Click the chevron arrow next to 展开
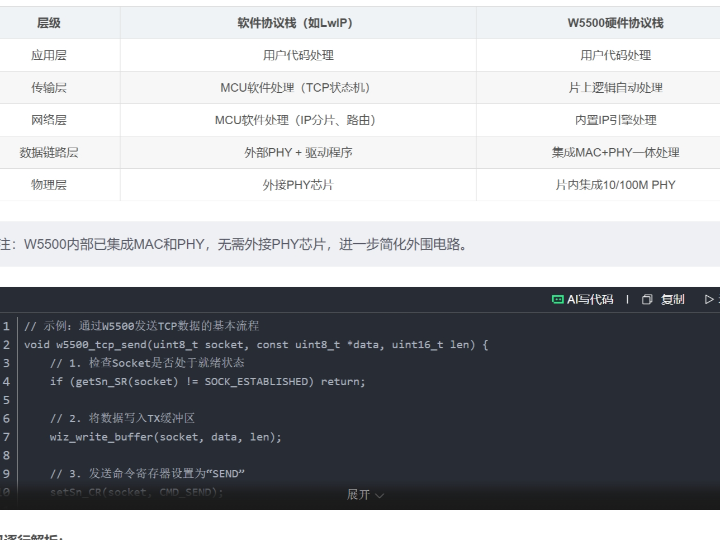Screen dimensions: 720x540 coord(379,496)
